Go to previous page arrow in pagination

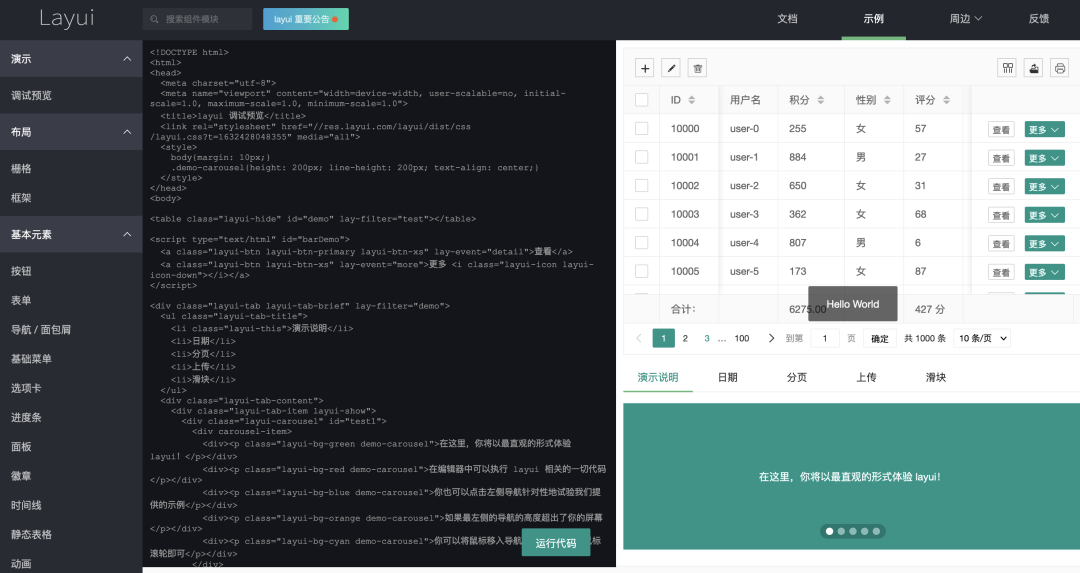638,338
